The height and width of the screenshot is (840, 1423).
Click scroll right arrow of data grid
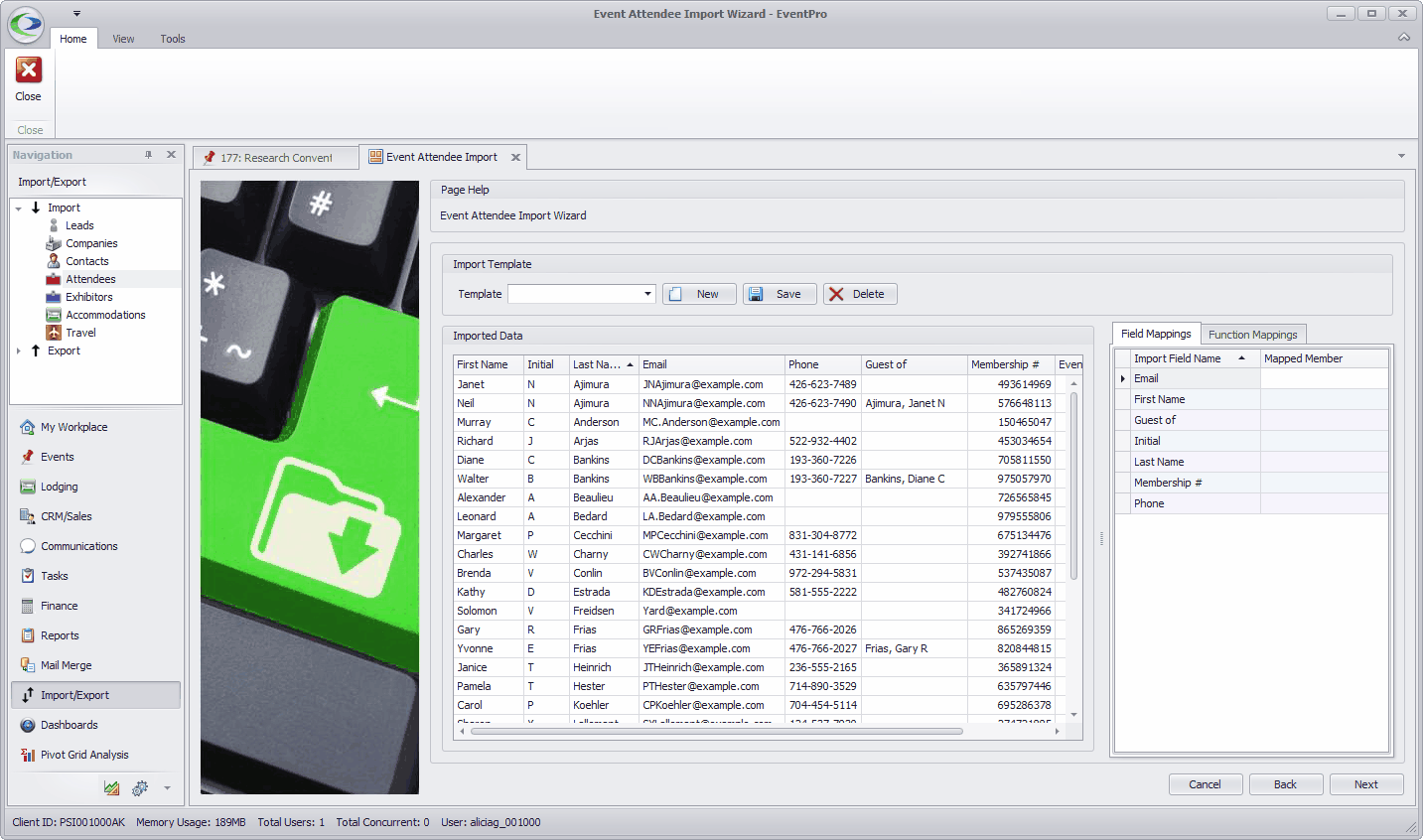tap(1057, 731)
